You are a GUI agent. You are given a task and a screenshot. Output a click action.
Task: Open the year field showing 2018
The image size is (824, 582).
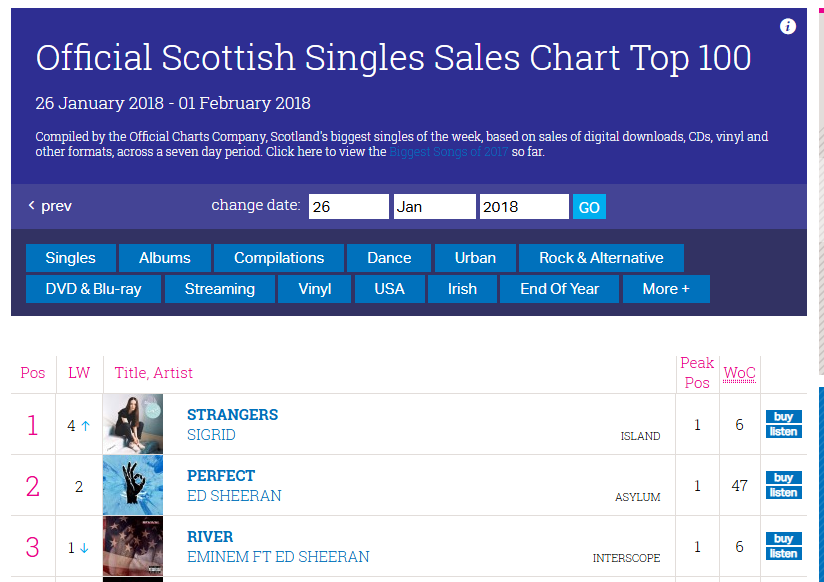point(524,207)
